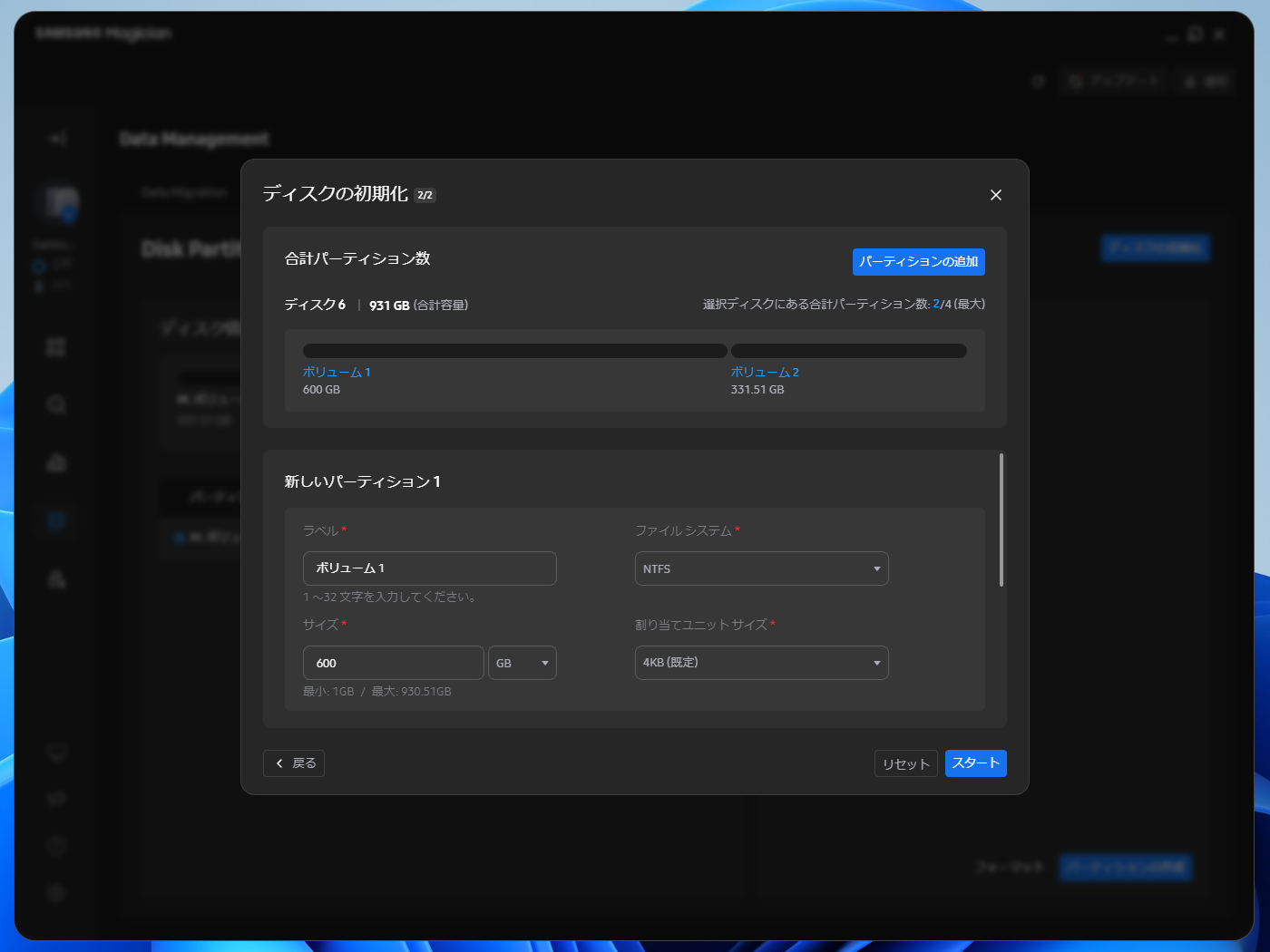This screenshot has height=952, width=1270.
Task: Click the blue ボリューム 2 label under the bar
Action: (765, 373)
